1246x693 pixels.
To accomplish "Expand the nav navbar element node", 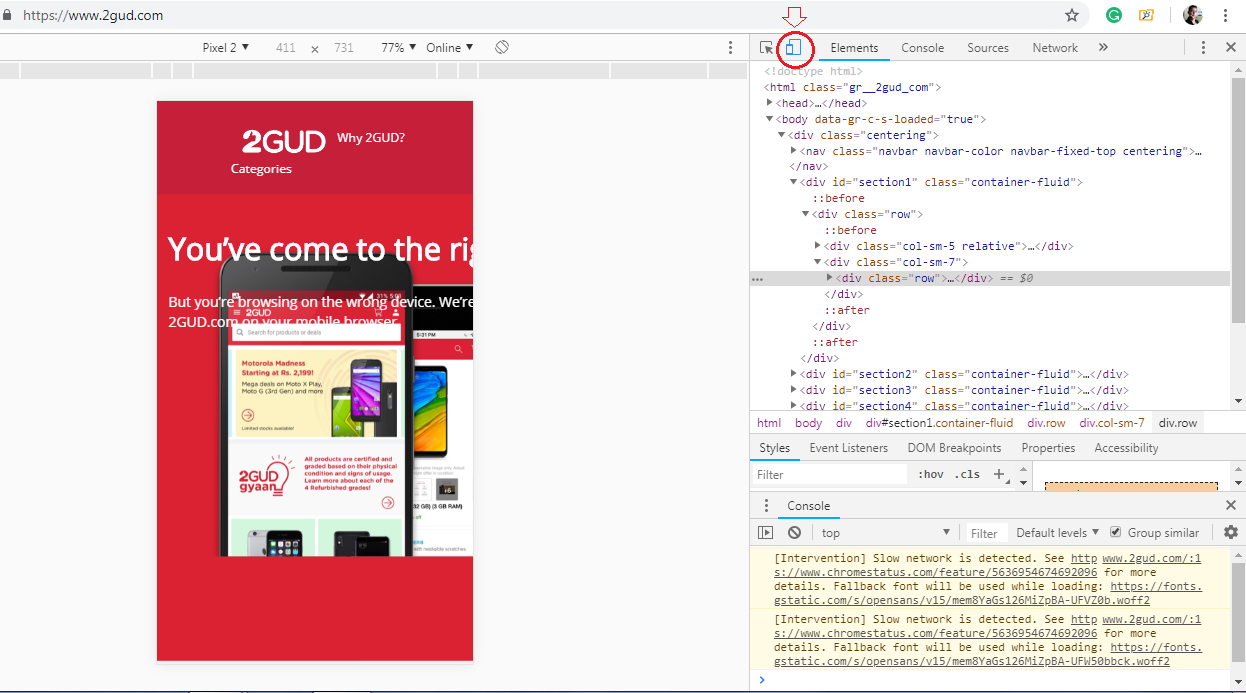I will click(794, 151).
